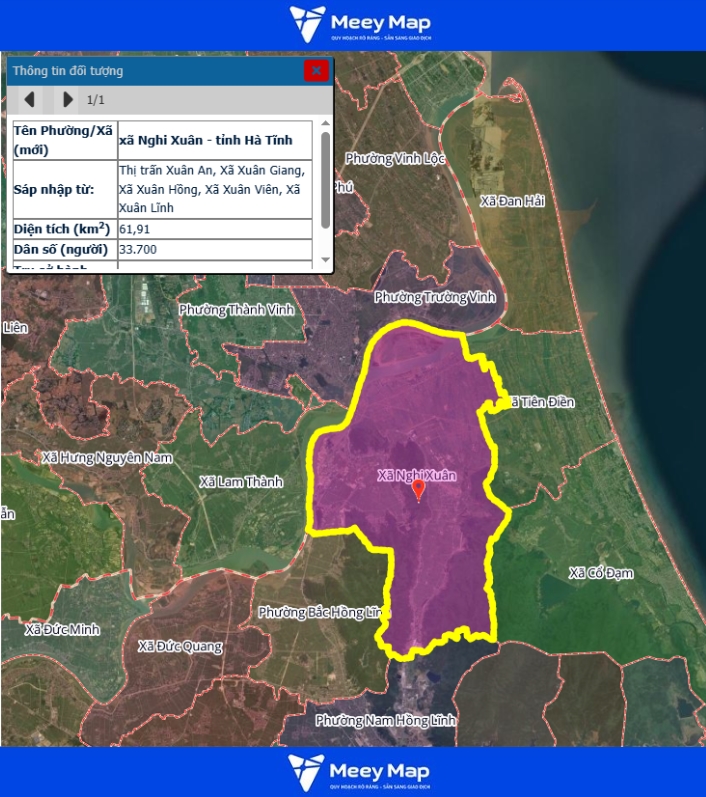Click the info panel's vertical scrollbar thumb
The height and width of the screenshot is (797, 706).
point(325,180)
